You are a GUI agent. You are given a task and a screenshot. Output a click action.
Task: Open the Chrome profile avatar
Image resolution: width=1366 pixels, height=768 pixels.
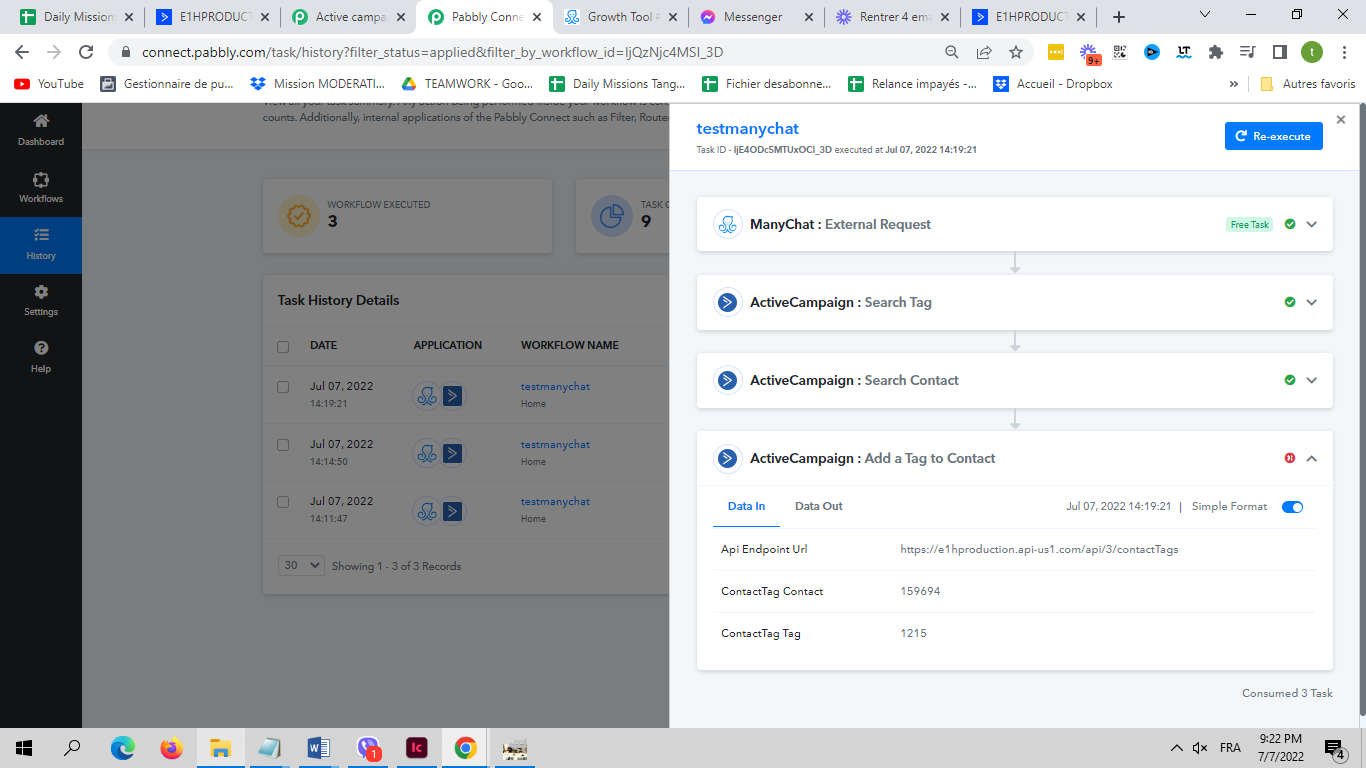pos(1311,52)
